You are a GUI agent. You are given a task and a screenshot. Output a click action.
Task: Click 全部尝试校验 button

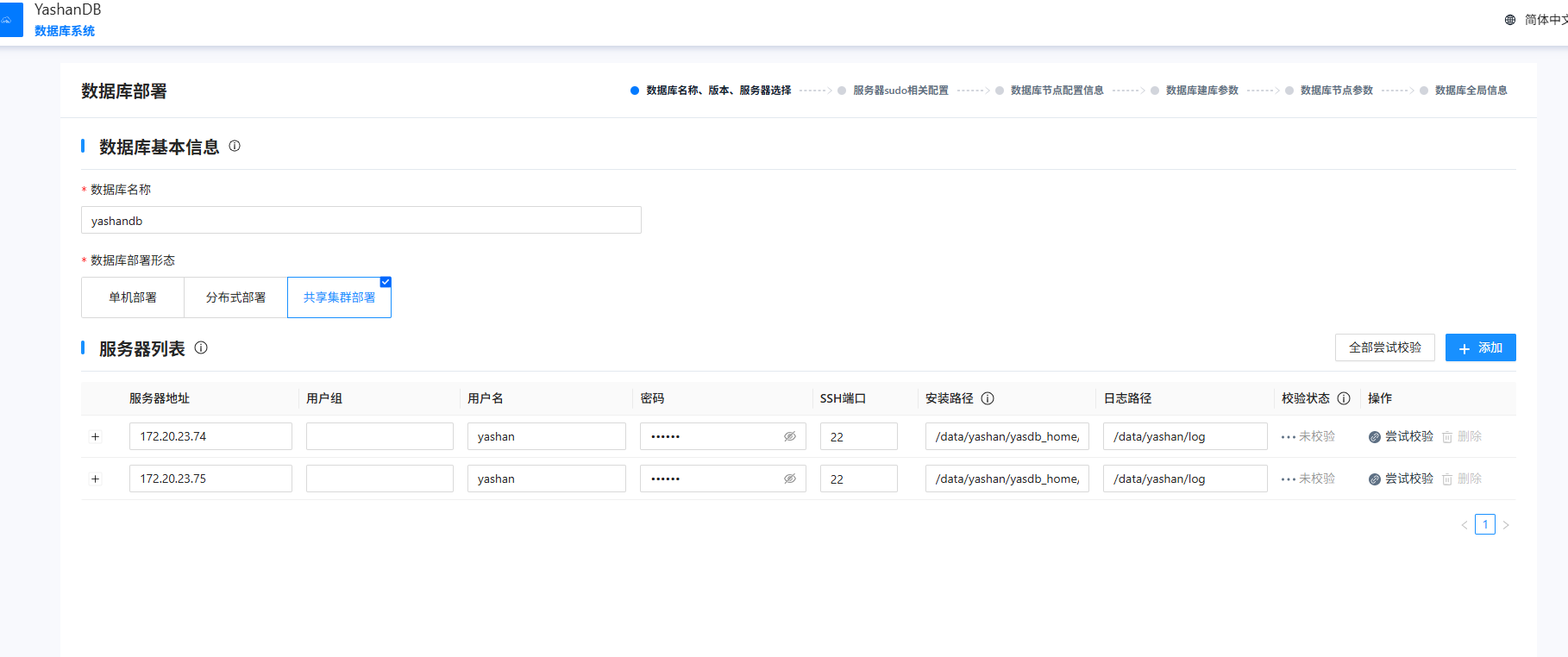point(1384,347)
